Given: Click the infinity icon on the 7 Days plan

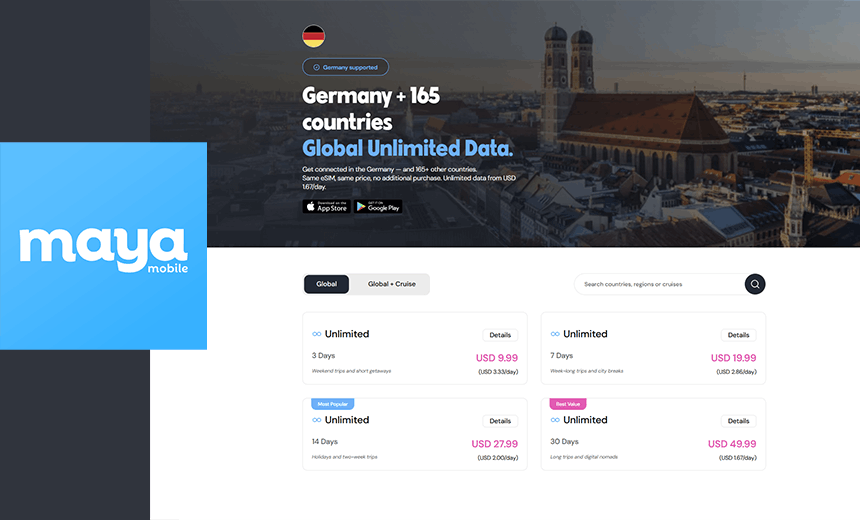Looking at the screenshot, I should click(555, 334).
